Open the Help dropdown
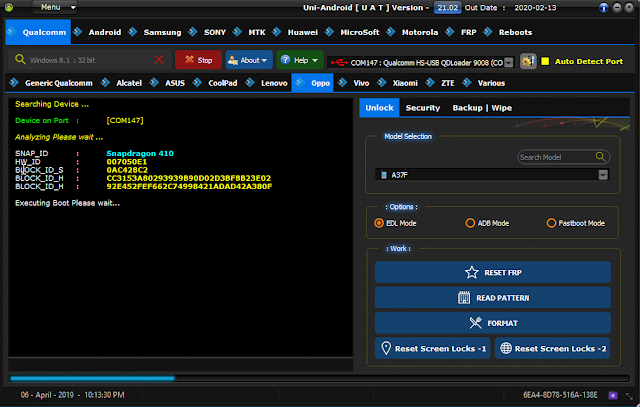This screenshot has width=640, height=407. click(x=300, y=60)
